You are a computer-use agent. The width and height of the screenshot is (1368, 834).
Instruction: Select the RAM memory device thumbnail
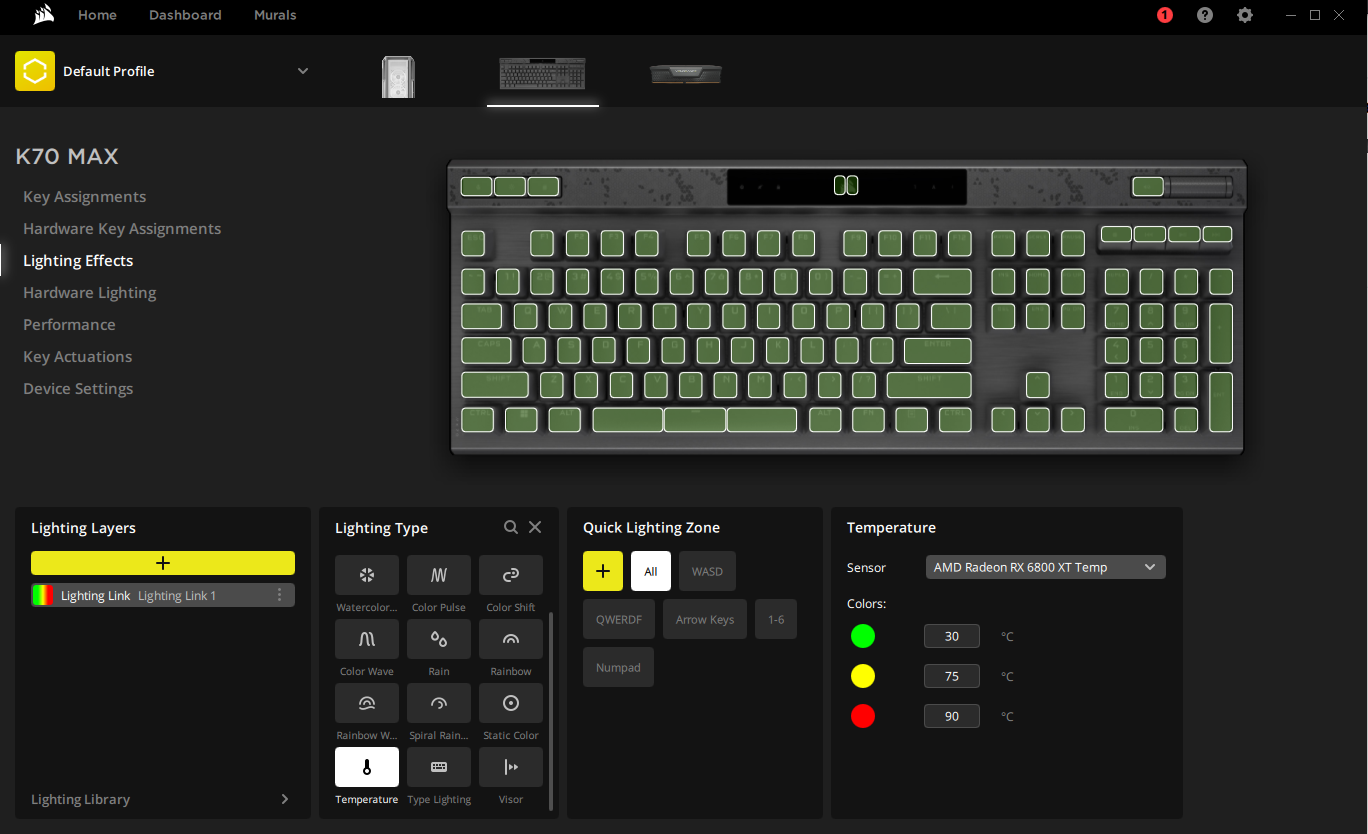686,74
